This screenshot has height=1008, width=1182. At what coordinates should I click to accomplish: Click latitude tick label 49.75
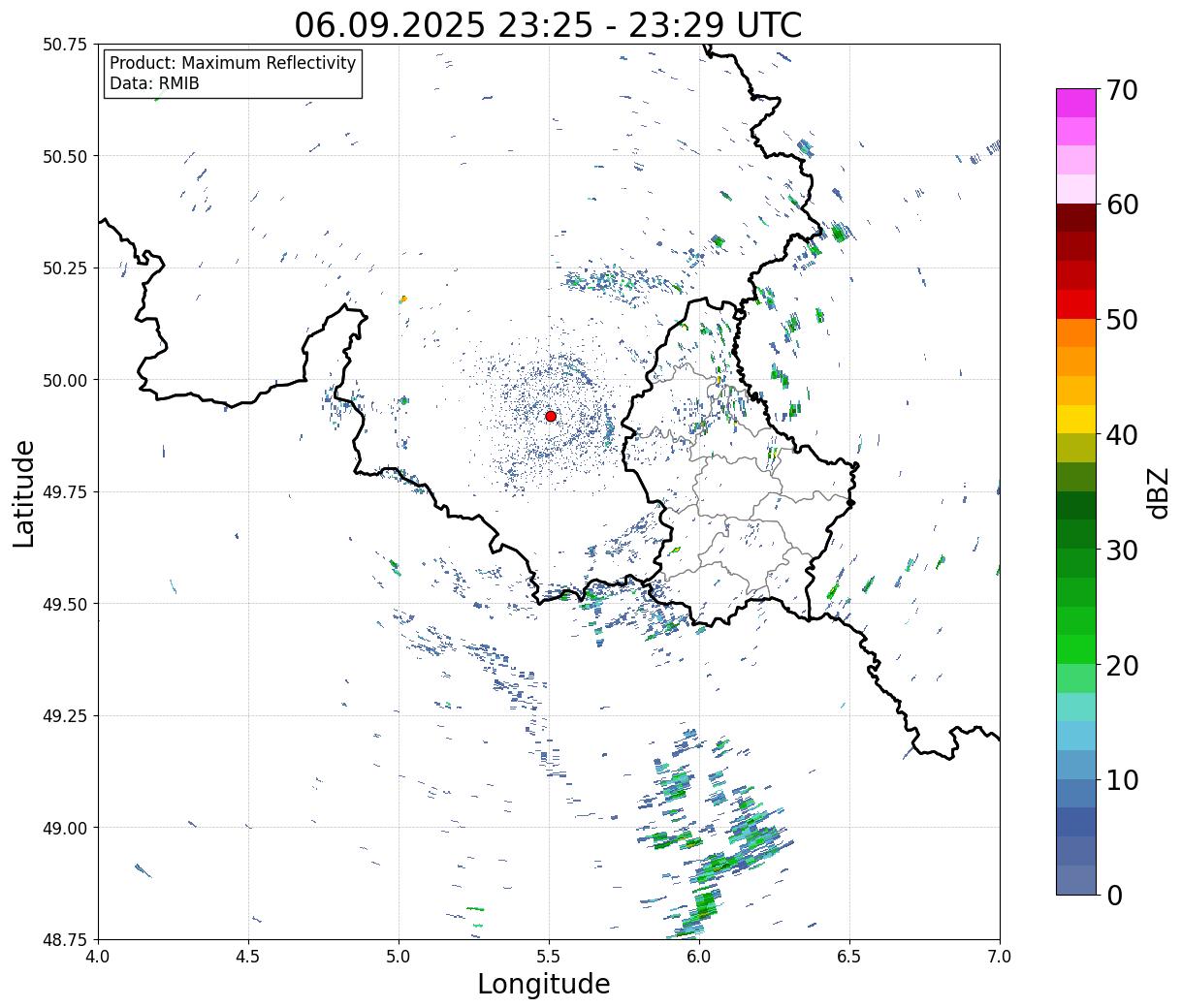click(66, 492)
